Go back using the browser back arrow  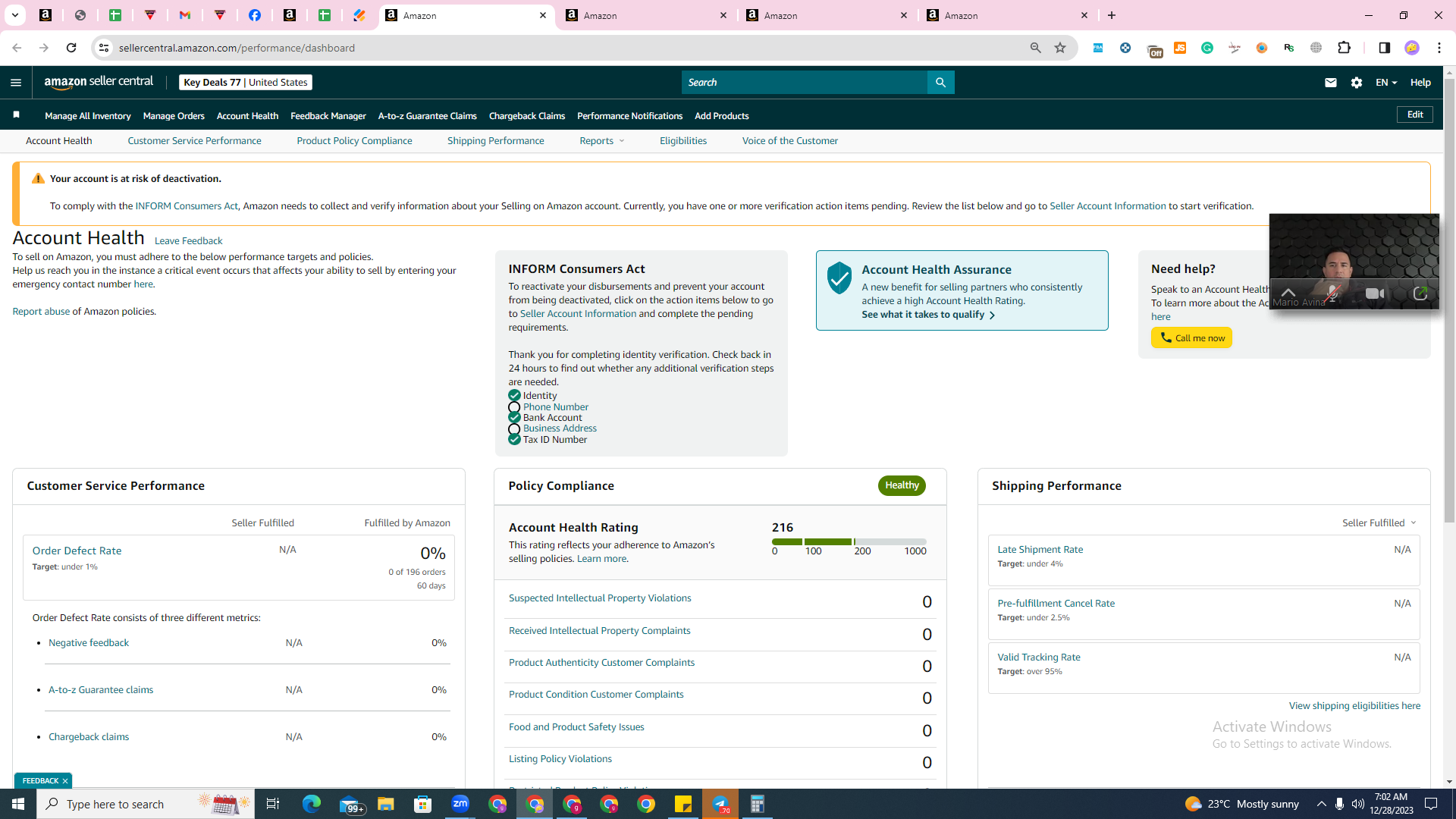point(17,48)
